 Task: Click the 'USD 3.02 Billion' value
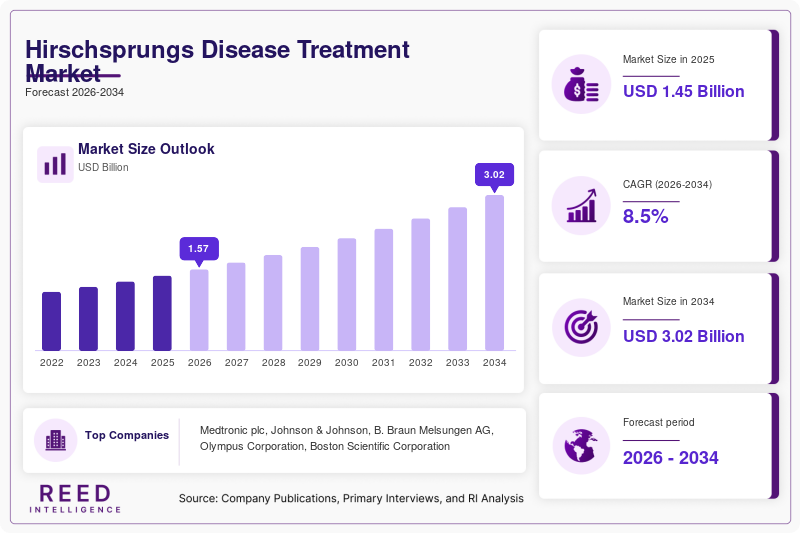pyautogui.click(x=684, y=336)
